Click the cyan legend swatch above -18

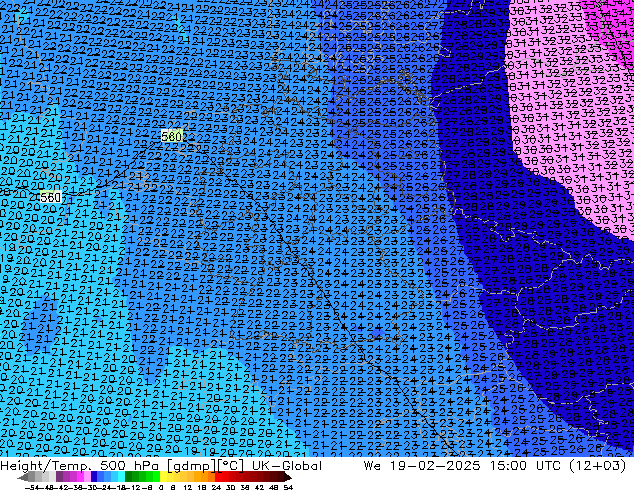pyautogui.click(x=122, y=476)
